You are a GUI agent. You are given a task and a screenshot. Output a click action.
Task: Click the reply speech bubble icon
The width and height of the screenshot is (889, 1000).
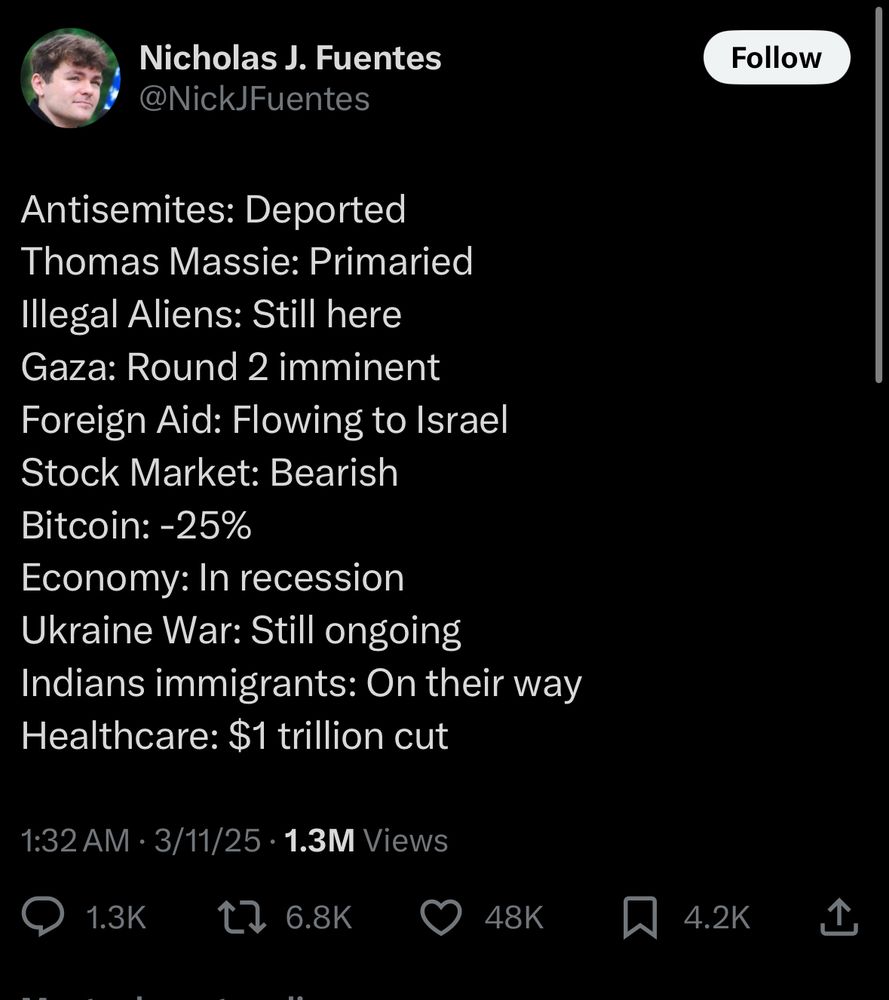point(45,917)
